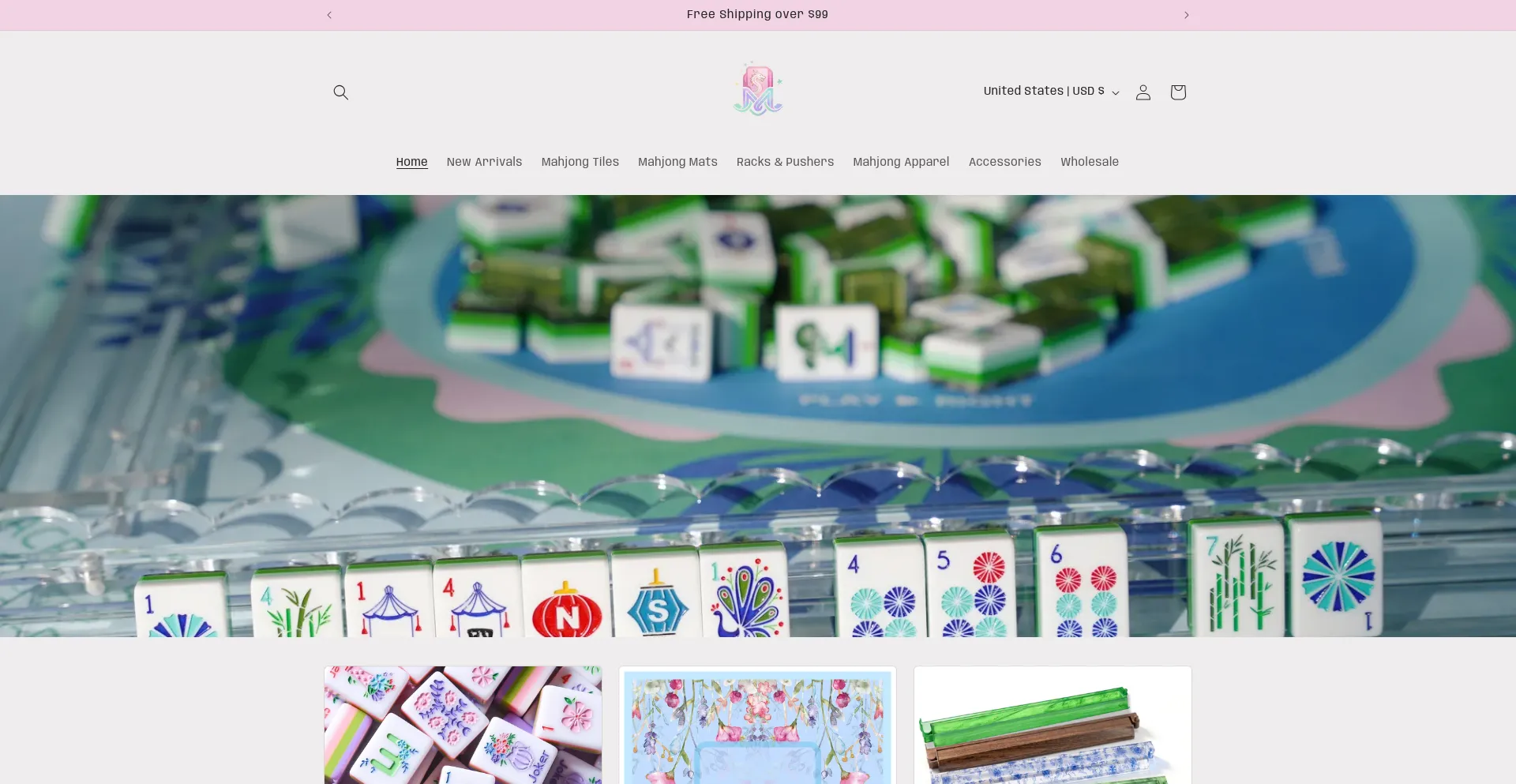The image size is (1516, 784).
Task: Open the New Arrivals menu item
Action: [484, 162]
